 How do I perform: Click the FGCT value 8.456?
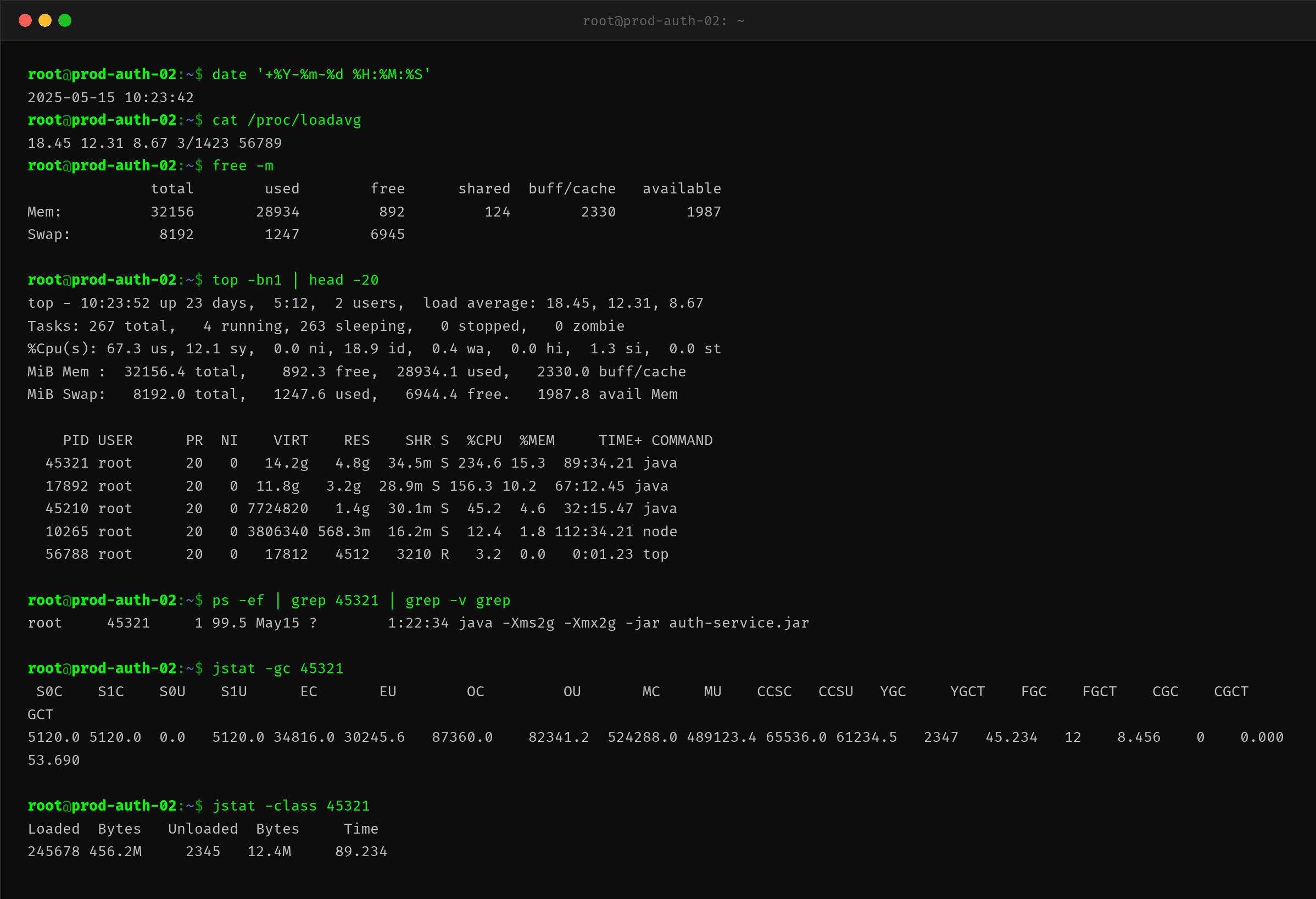coord(1139,737)
